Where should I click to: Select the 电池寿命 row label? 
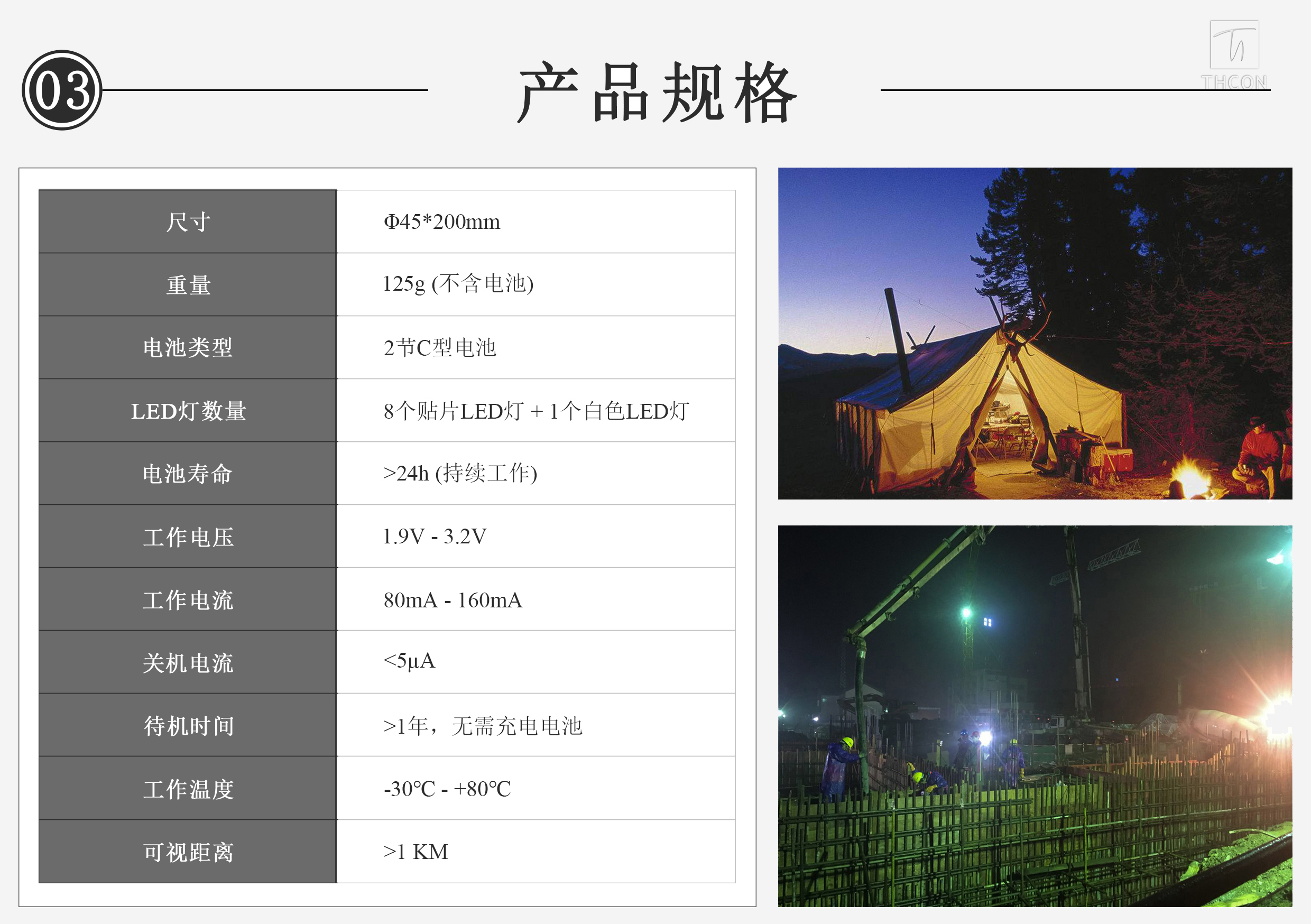point(188,474)
